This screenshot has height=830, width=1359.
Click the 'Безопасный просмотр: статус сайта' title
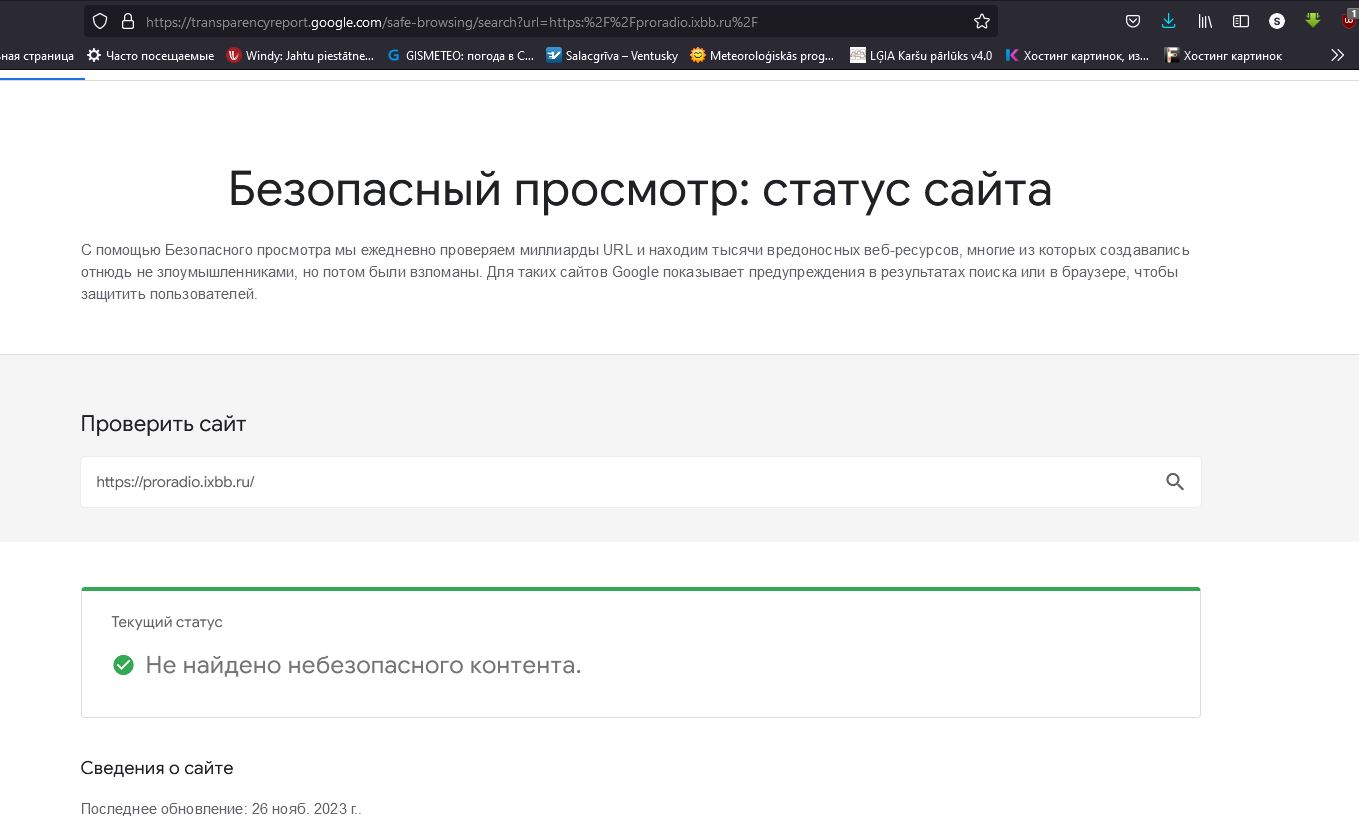tap(640, 189)
